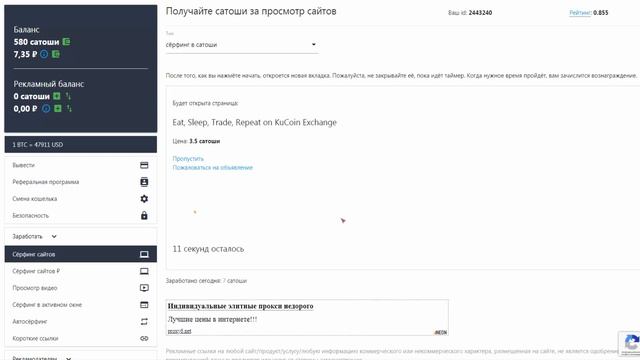
Task: Click withdraw icon next to 580 сатоши
Action: pos(66,42)
